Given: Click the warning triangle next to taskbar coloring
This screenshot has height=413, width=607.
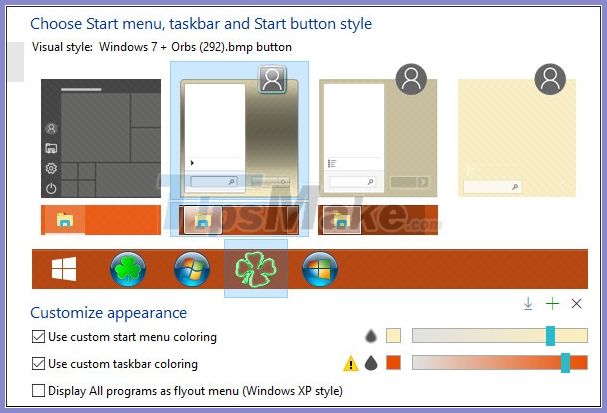Looking at the screenshot, I should [351, 363].
